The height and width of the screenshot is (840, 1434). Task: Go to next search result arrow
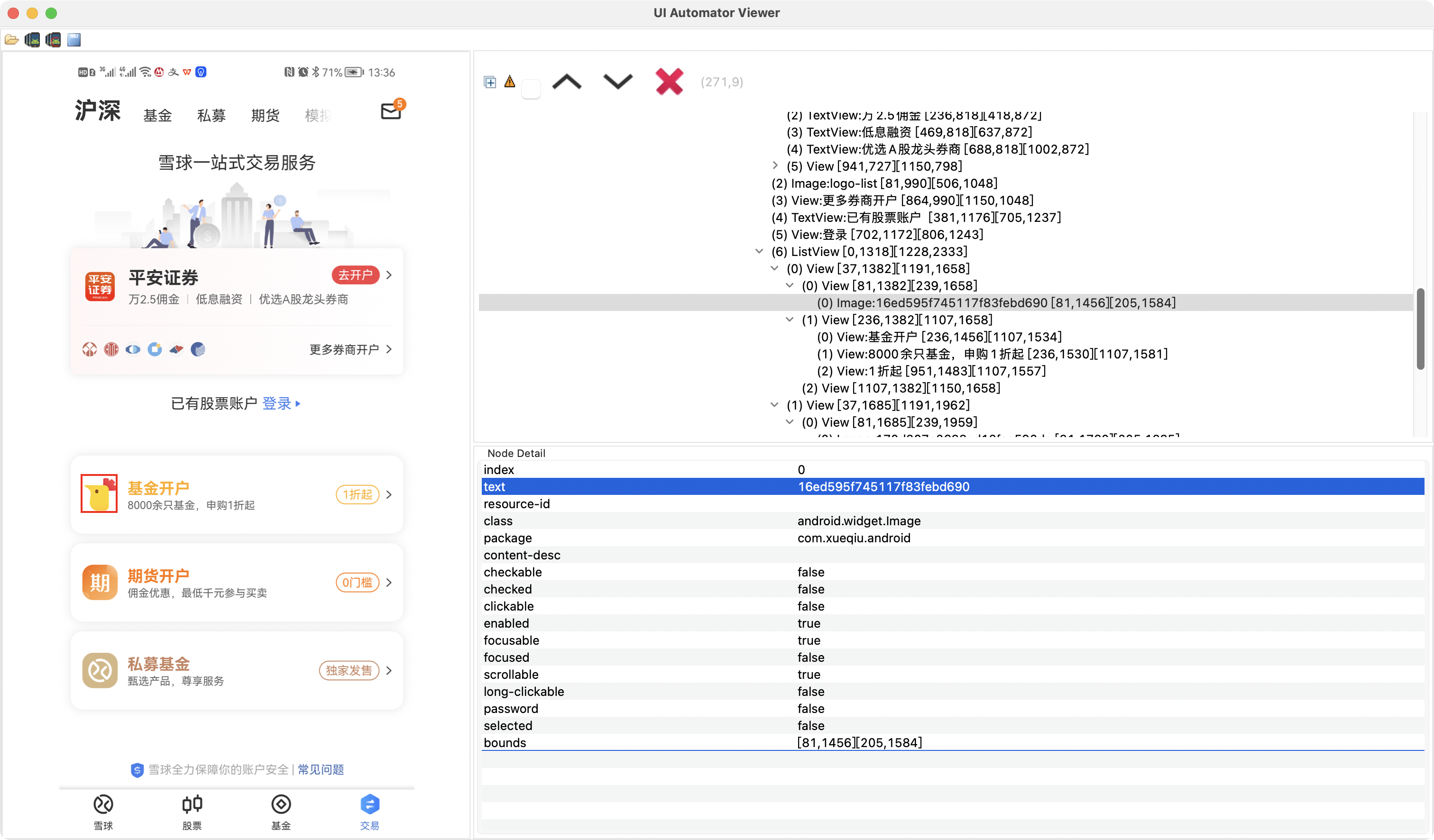click(x=617, y=82)
